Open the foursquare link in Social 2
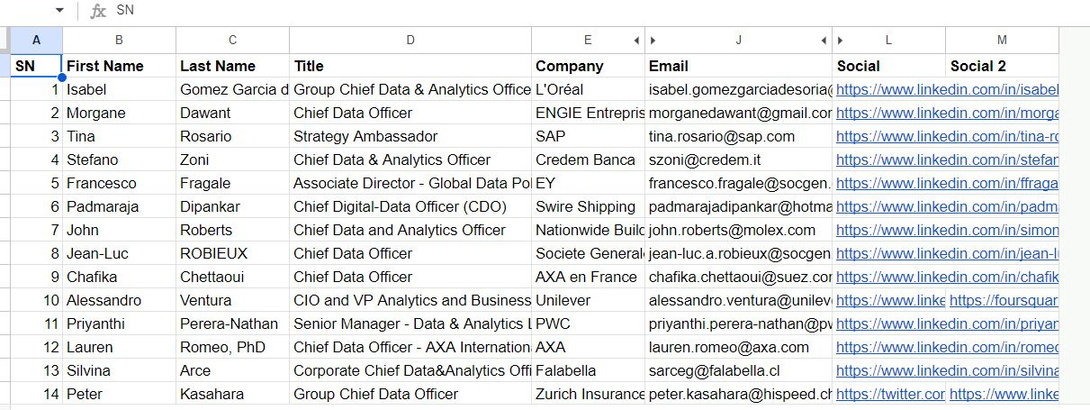This screenshot has height=410, width=1090. tap(1004, 300)
